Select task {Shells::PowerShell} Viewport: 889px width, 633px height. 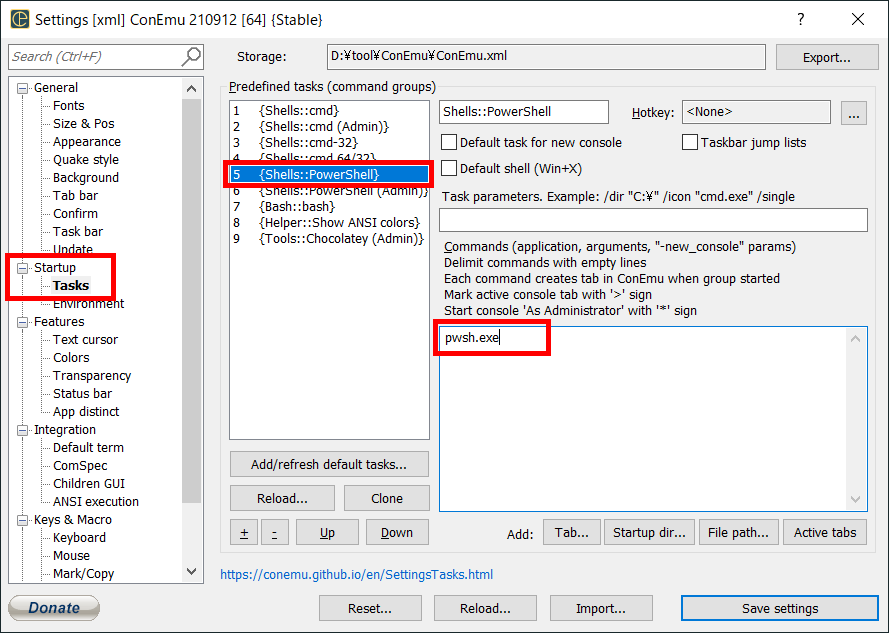pos(329,174)
